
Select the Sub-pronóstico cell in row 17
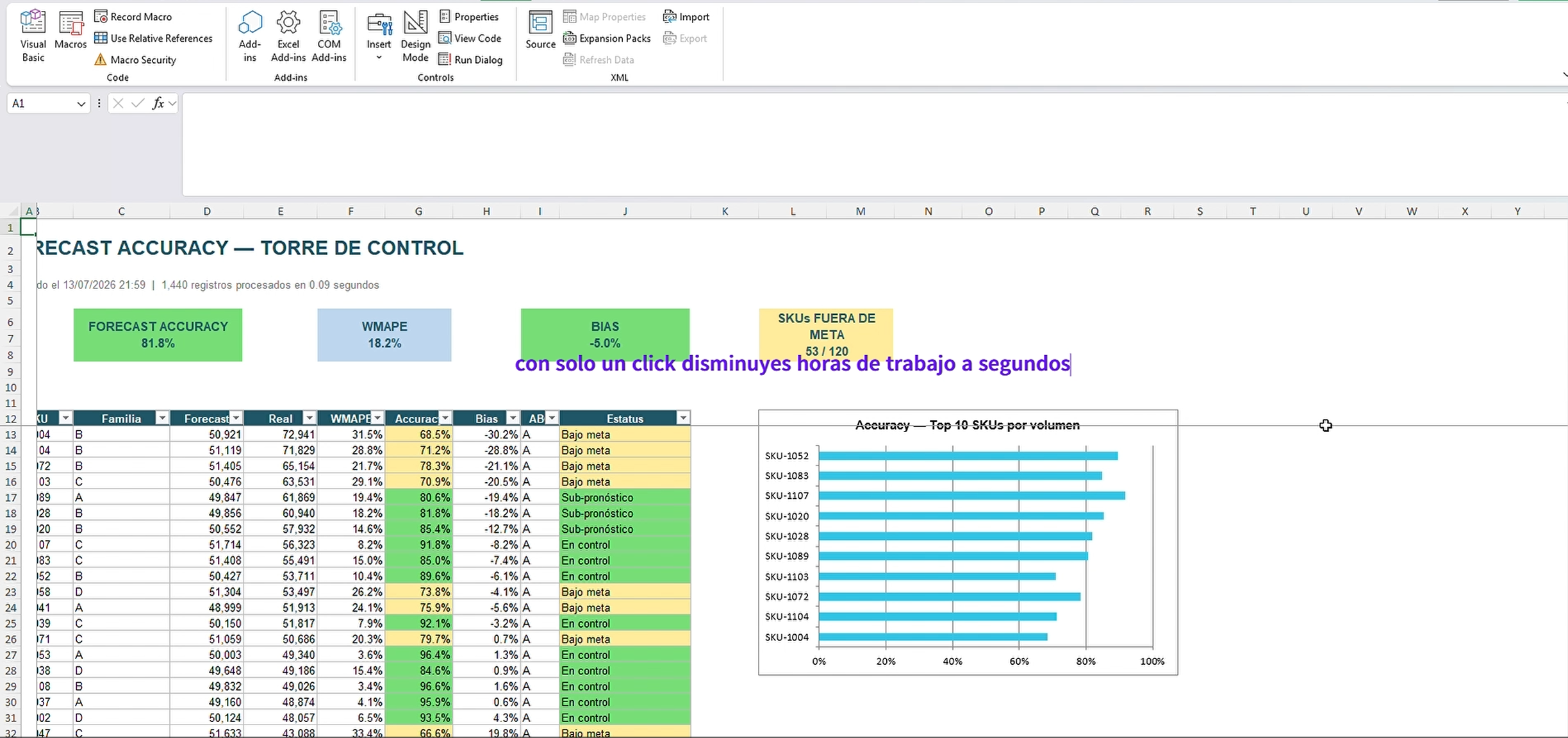pos(625,498)
